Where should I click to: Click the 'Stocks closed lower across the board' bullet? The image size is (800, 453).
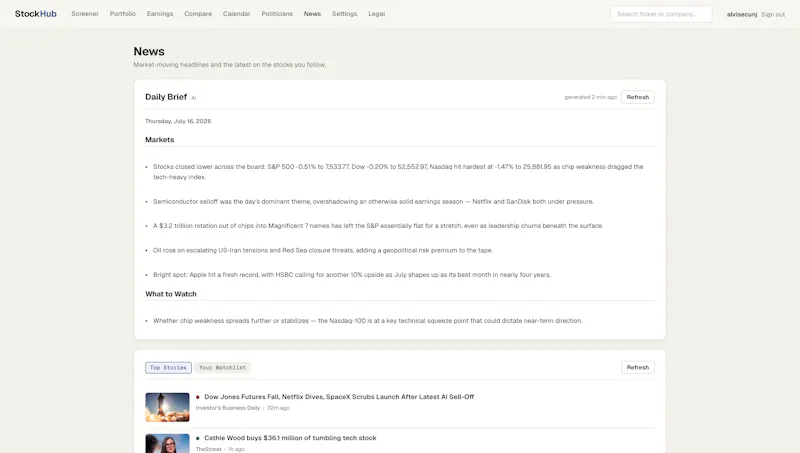[x=398, y=172]
